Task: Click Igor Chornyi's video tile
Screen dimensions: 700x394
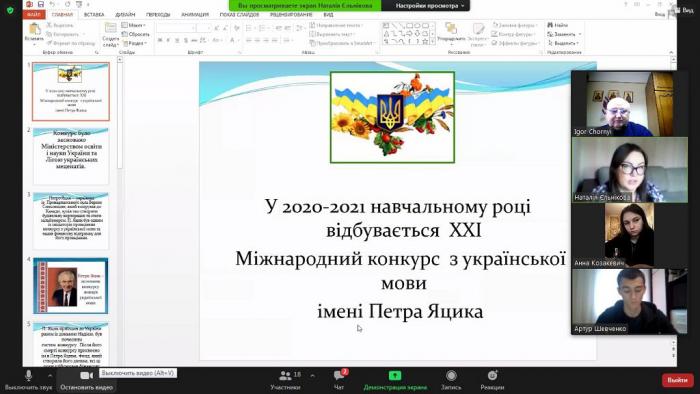Action: pos(630,104)
